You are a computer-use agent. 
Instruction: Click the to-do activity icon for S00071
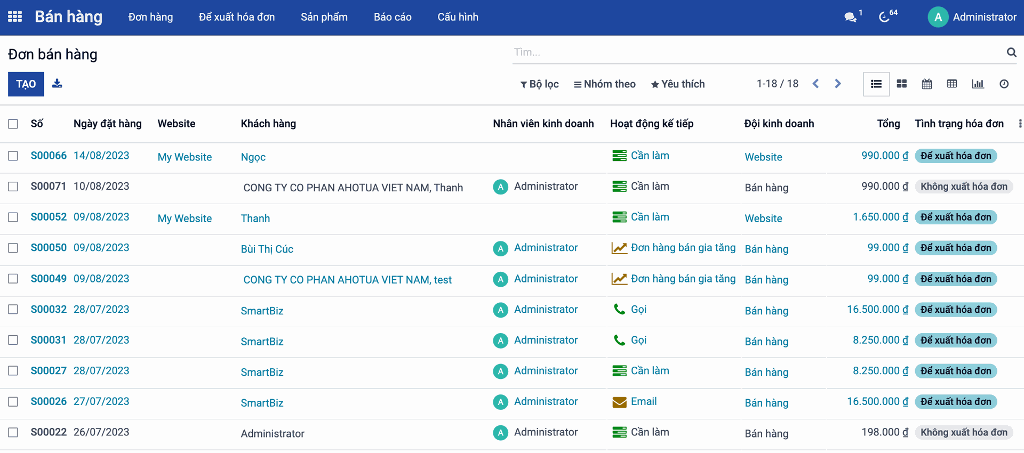pyautogui.click(x=619, y=187)
